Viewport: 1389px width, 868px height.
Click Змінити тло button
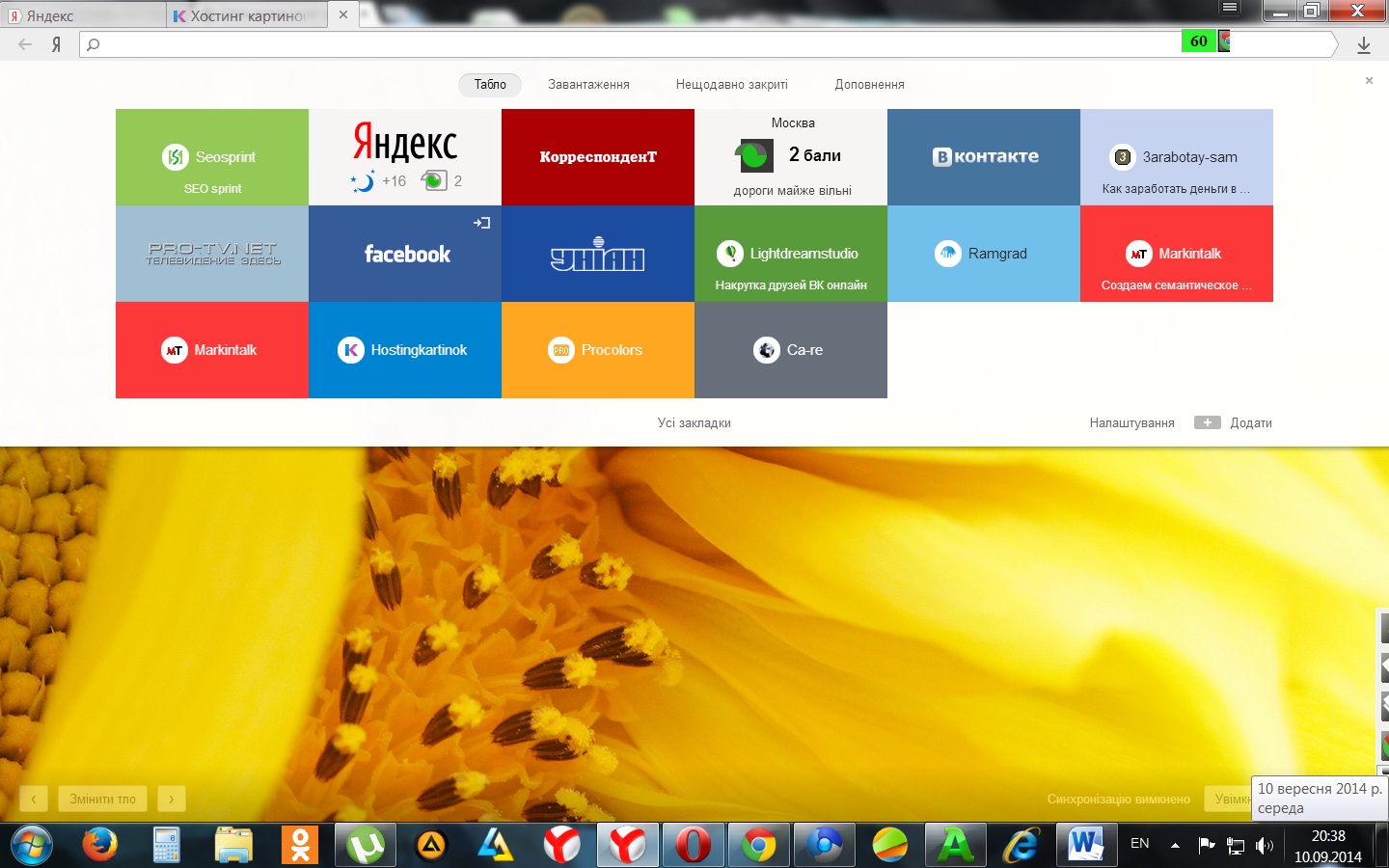pyautogui.click(x=102, y=799)
